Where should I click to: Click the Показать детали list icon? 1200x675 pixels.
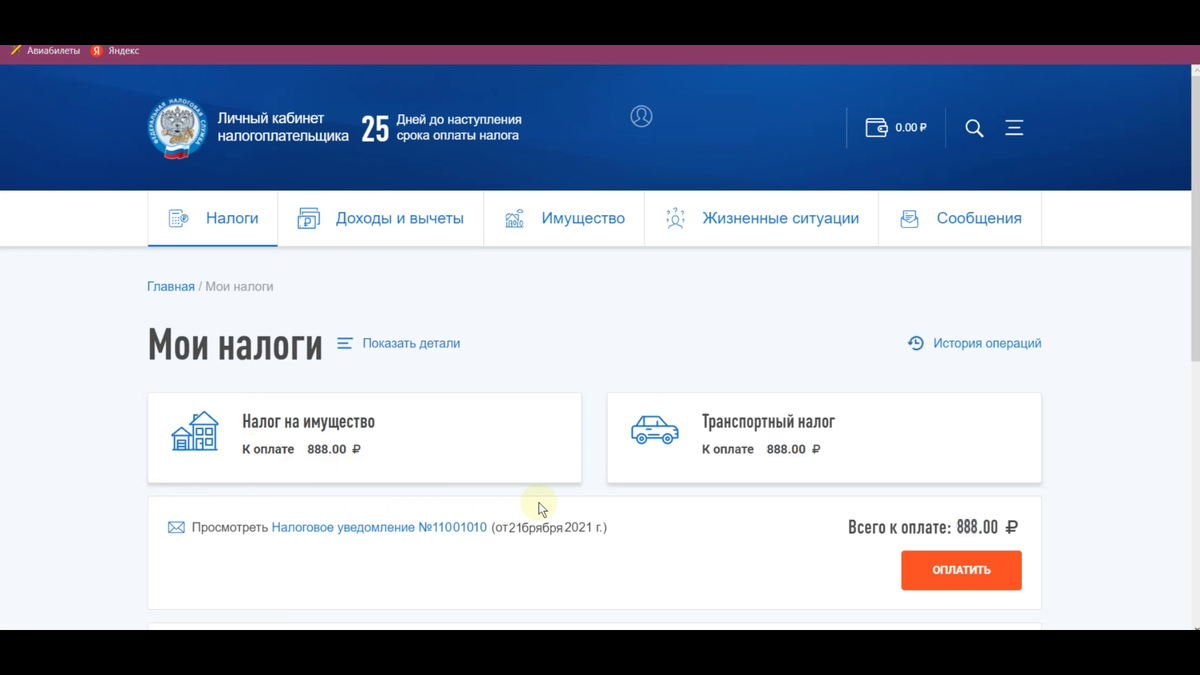345,343
